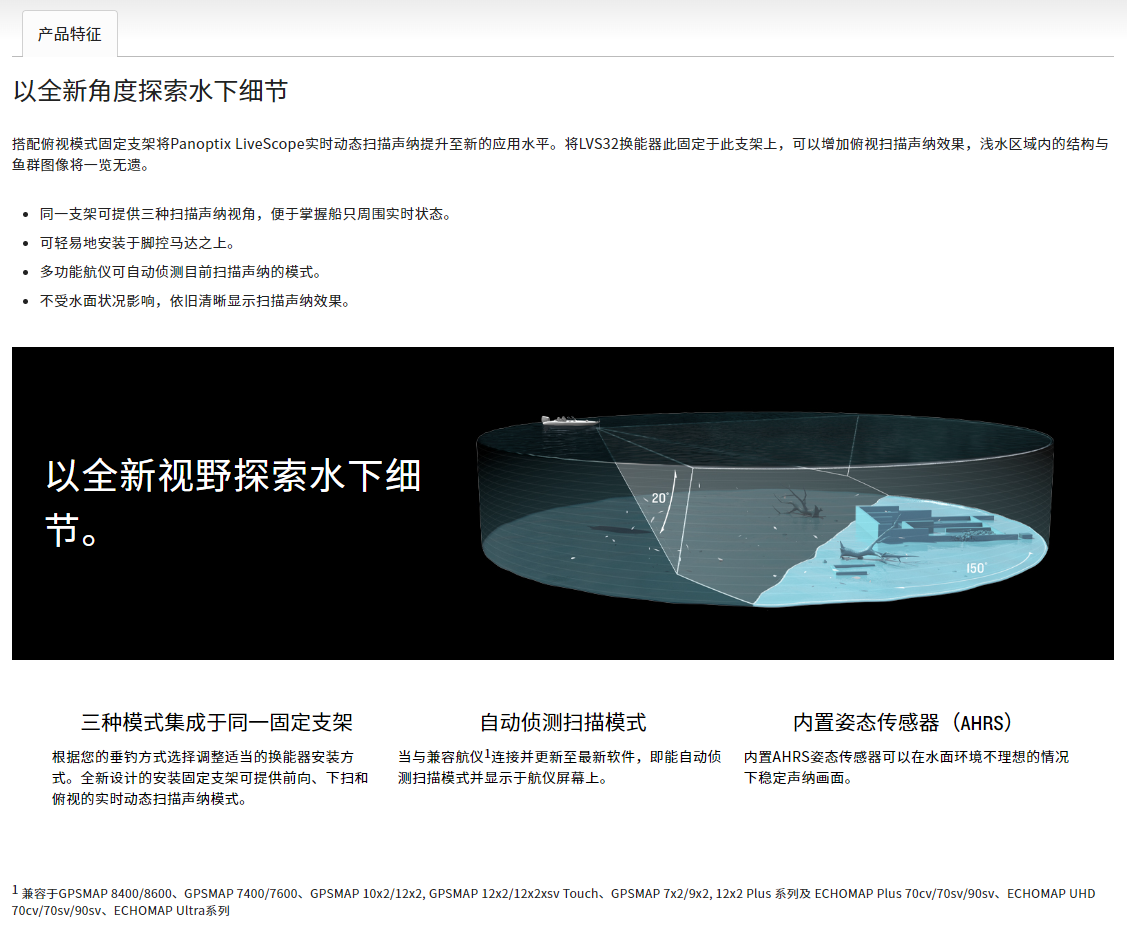The height and width of the screenshot is (930, 1127).
Task: Select the bullet 多功能航仪可自动侦测目前扫描声纳的模式
Action: [x=180, y=272]
